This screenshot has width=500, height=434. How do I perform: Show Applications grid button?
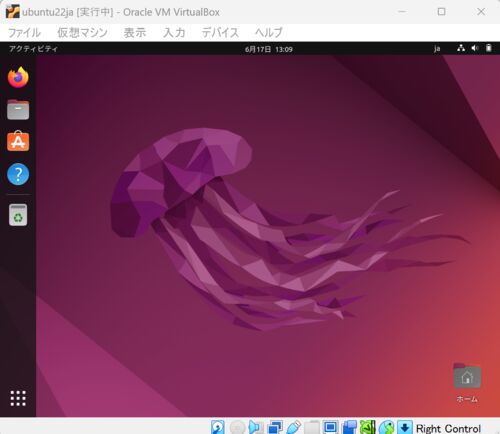[x=18, y=398]
